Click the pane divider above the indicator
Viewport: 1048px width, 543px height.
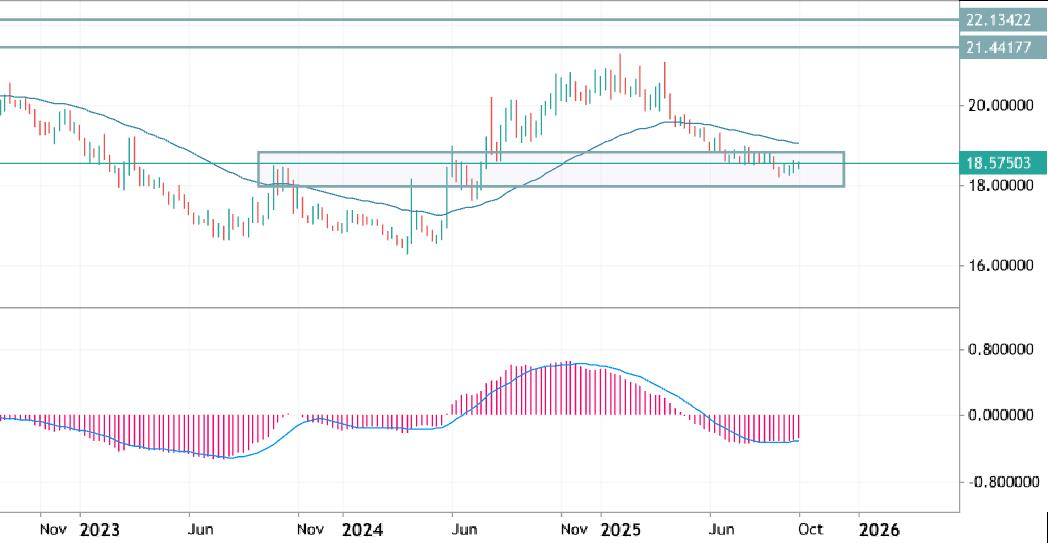point(480,308)
